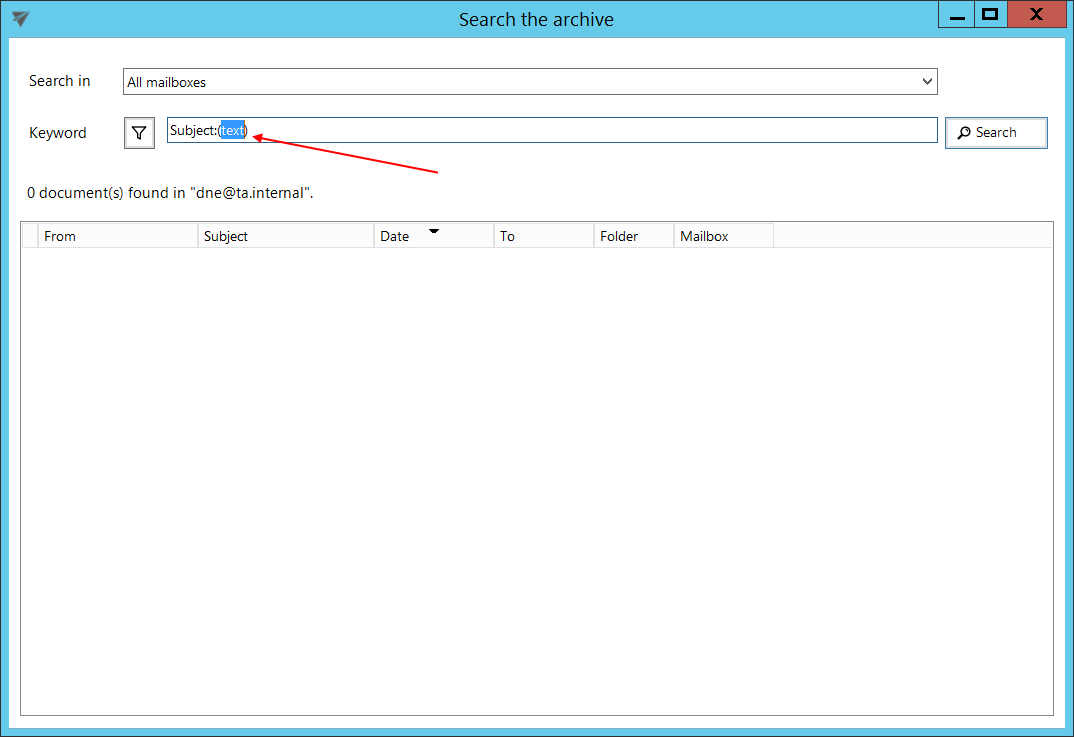Open the keyword filter funnel button

point(139,133)
